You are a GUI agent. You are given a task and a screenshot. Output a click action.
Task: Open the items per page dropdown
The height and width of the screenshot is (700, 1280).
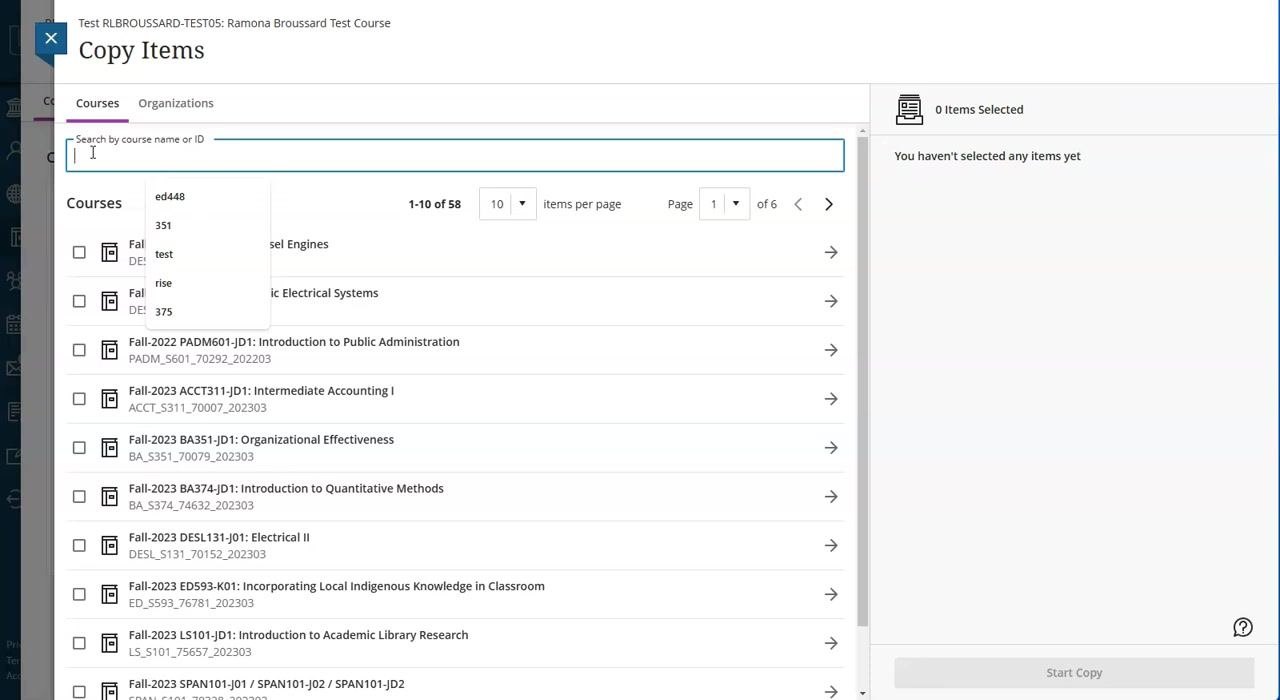(x=507, y=204)
